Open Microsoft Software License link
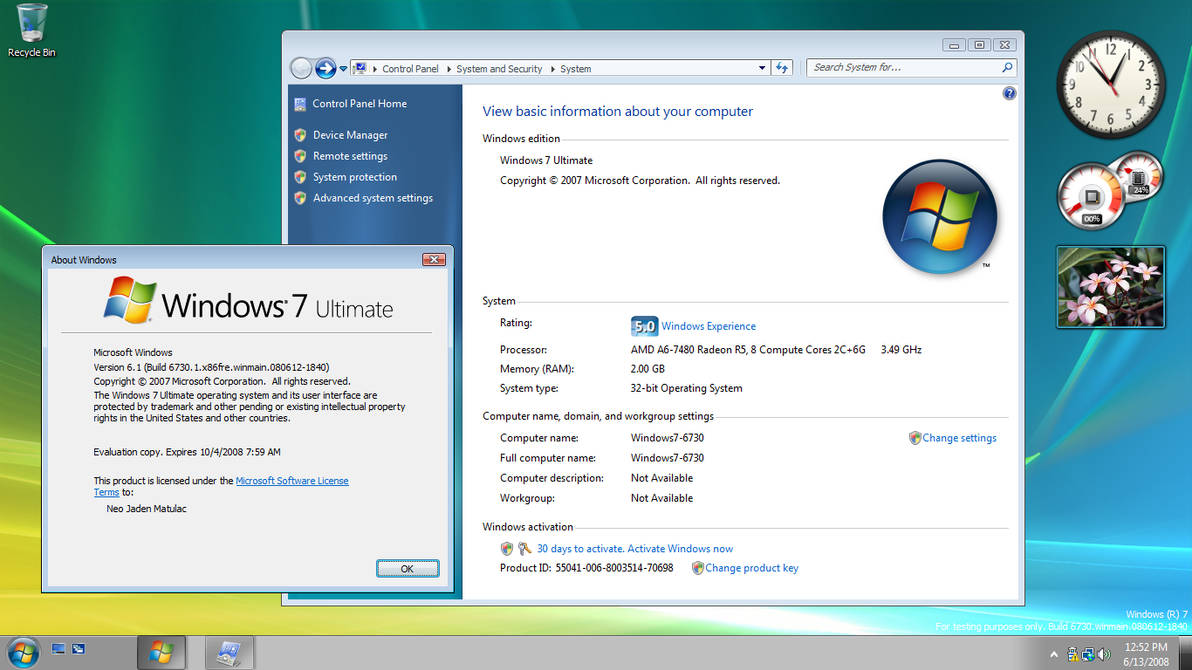The image size is (1192, 670). pyautogui.click(x=292, y=481)
